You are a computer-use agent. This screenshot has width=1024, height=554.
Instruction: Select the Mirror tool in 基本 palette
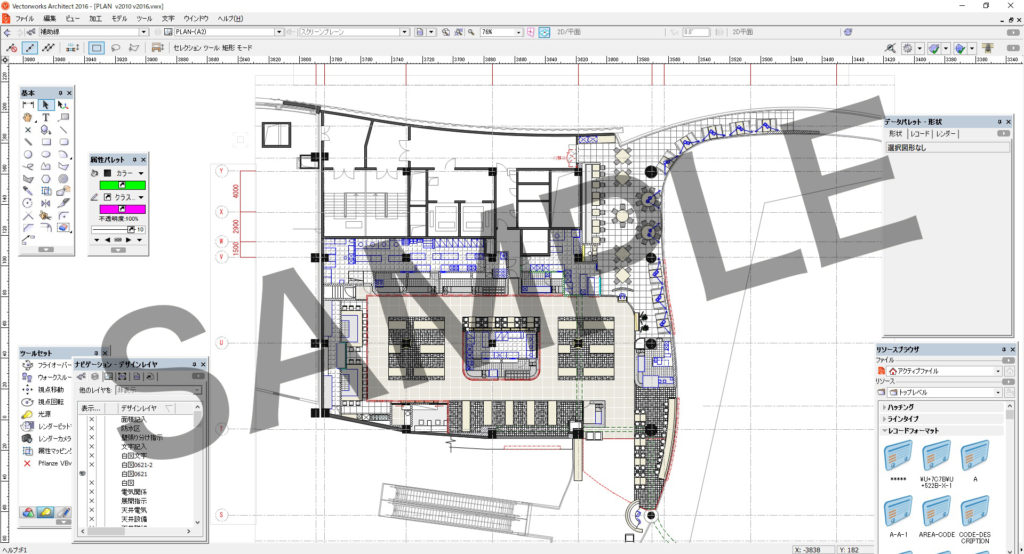[46, 203]
